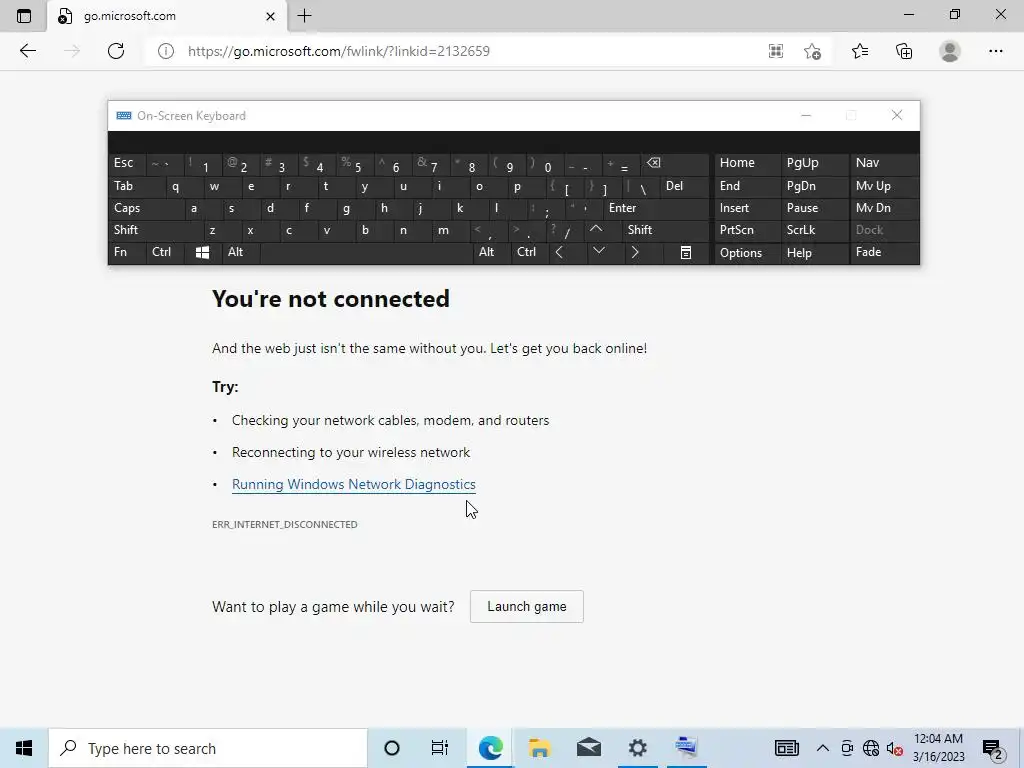Screen dimensions: 1024x768
Task: Open network globe icon in system tray
Action: tap(871, 748)
